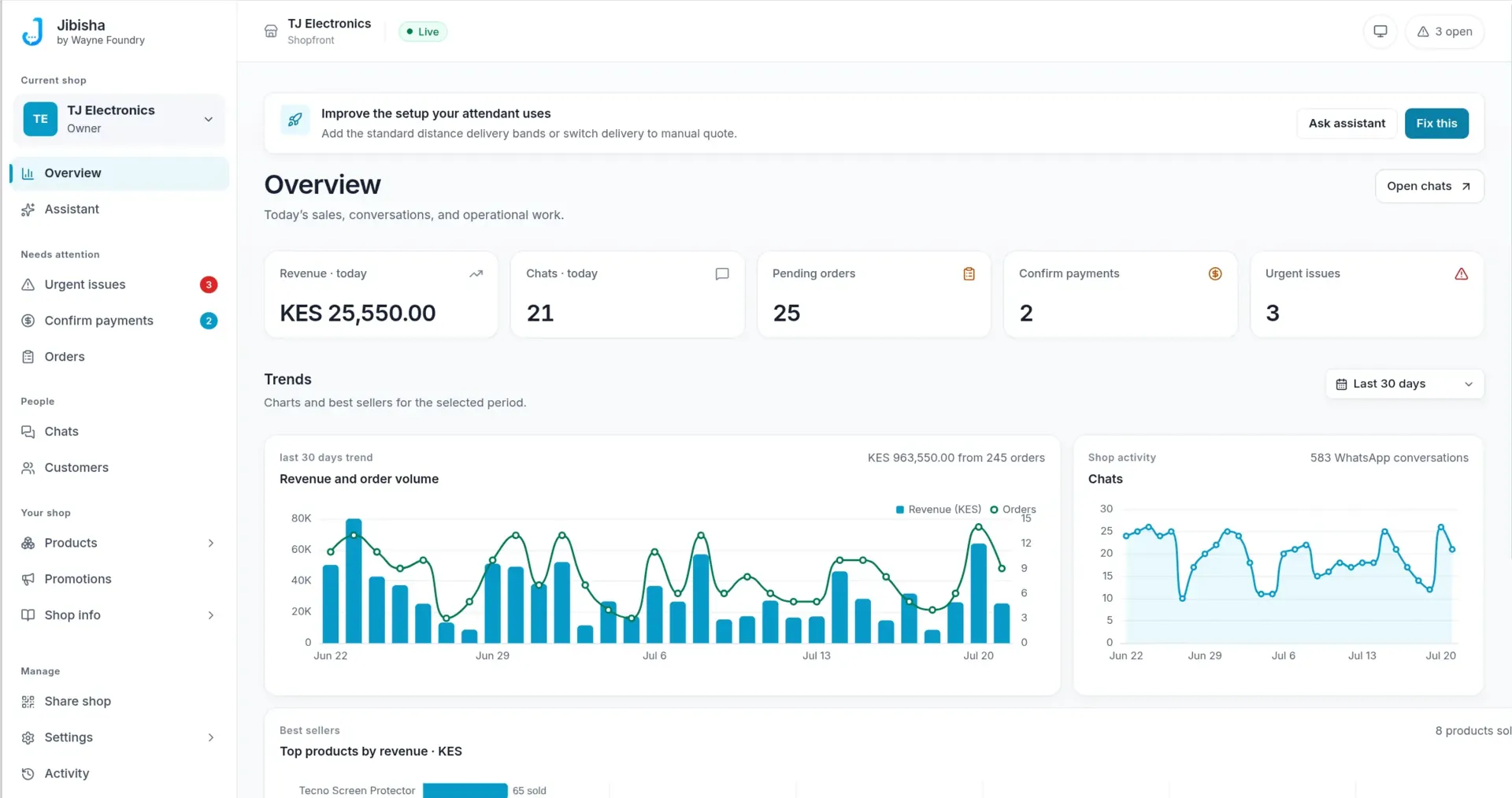This screenshot has height=798, width=1512.
Task: Click the Open chats button
Action: (1429, 186)
